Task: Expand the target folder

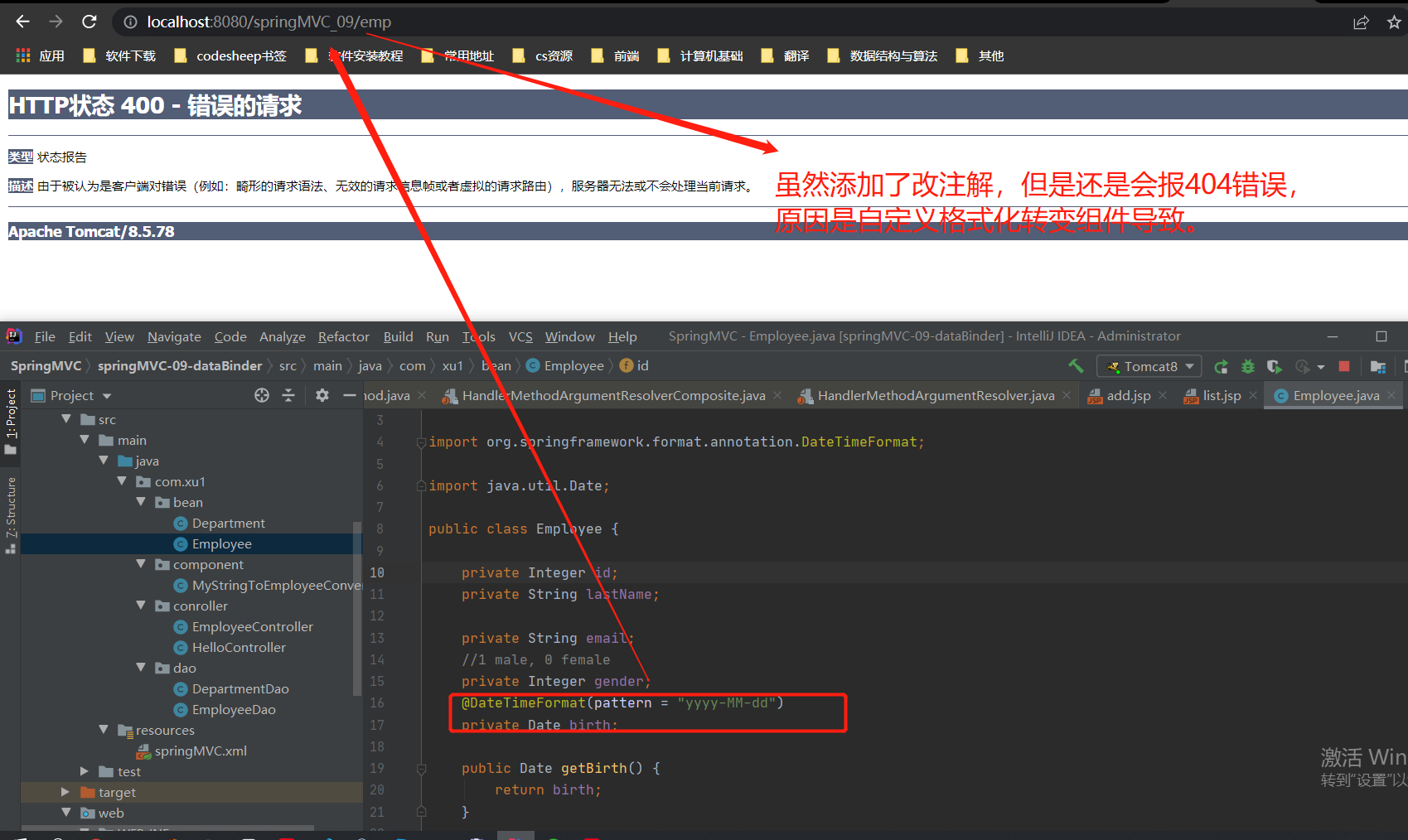Action: pyautogui.click(x=65, y=792)
